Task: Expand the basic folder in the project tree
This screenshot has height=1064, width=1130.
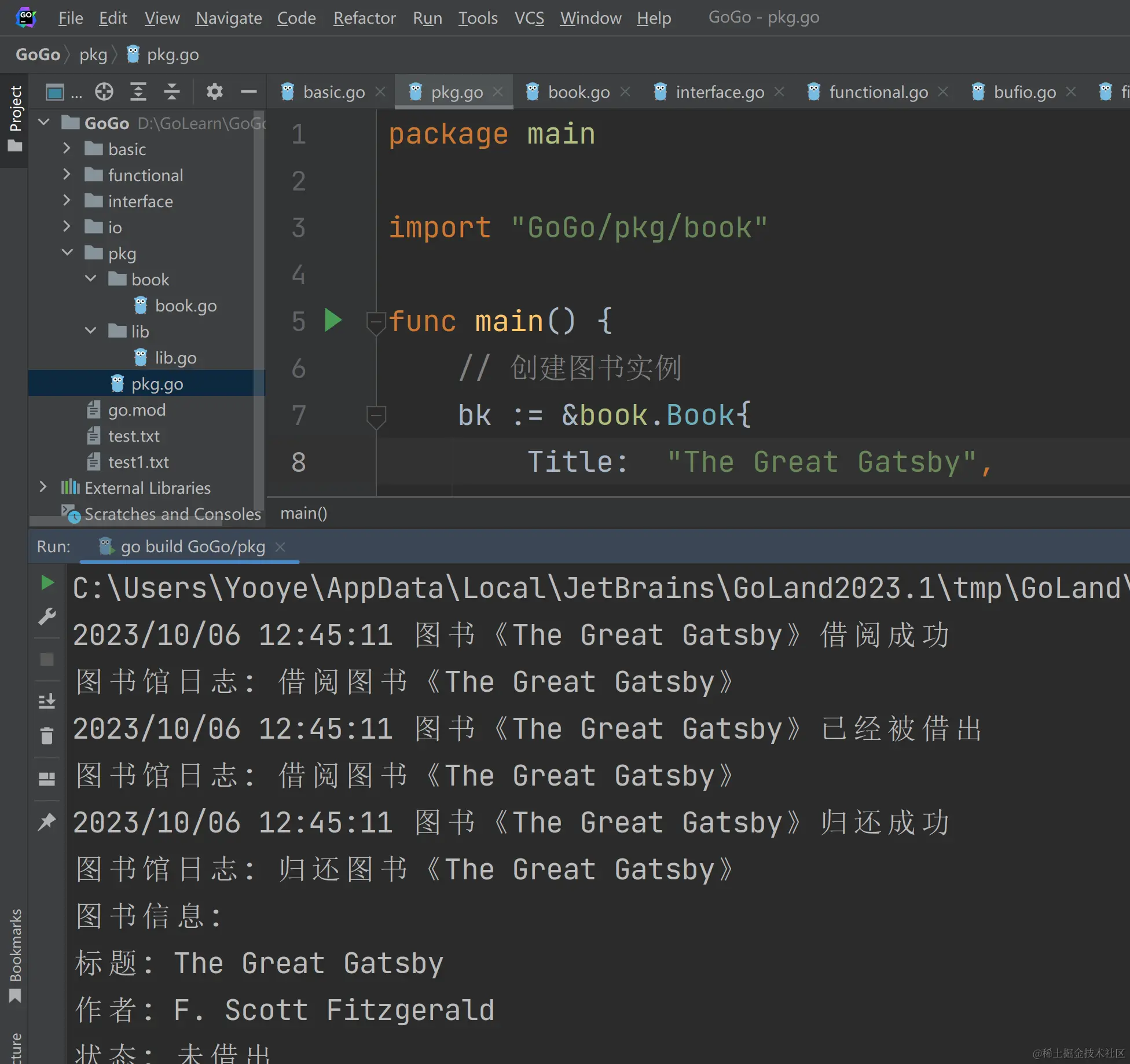Action: point(67,148)
